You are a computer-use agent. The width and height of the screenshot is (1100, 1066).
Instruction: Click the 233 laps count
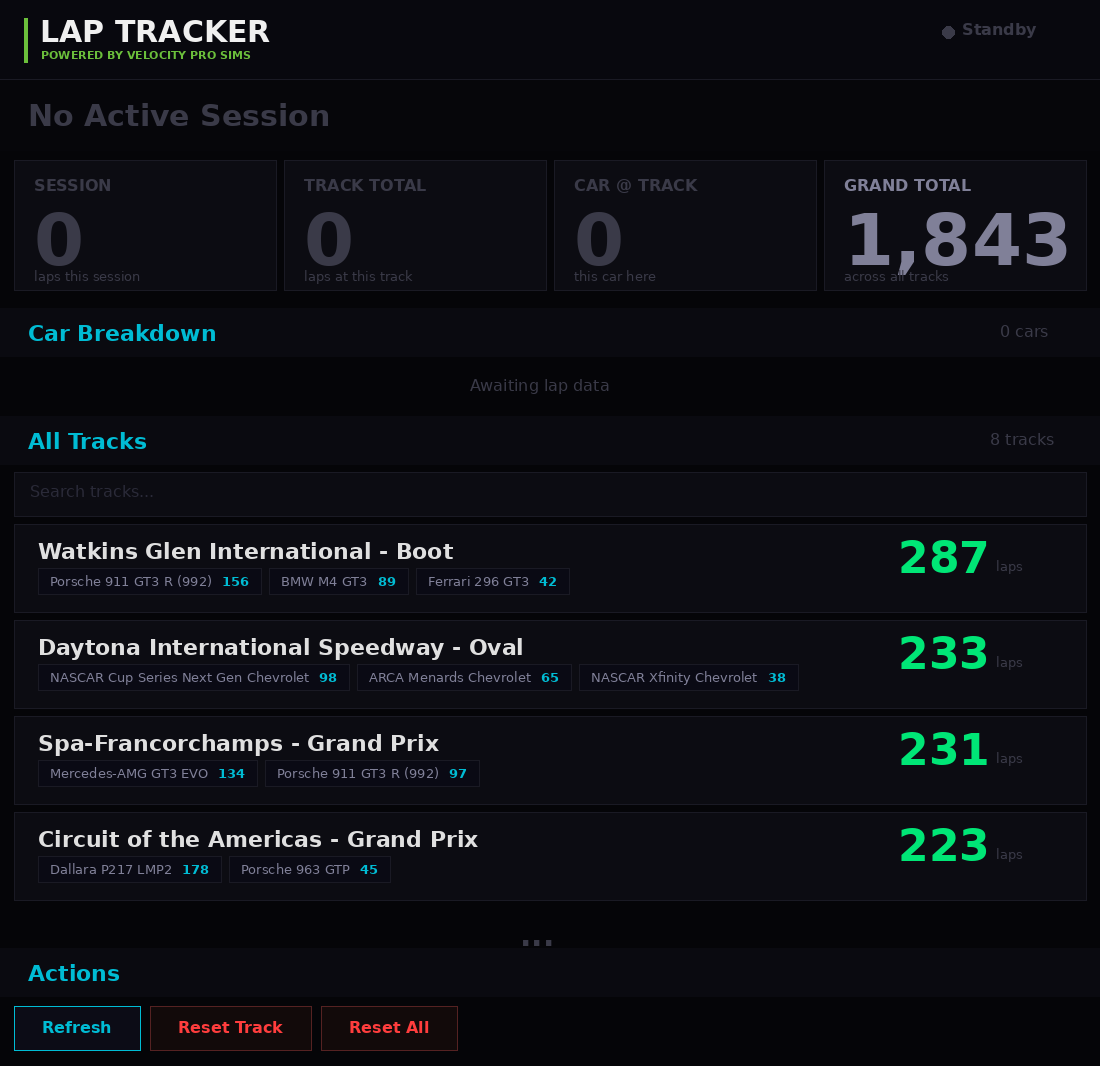pos(944,654)
